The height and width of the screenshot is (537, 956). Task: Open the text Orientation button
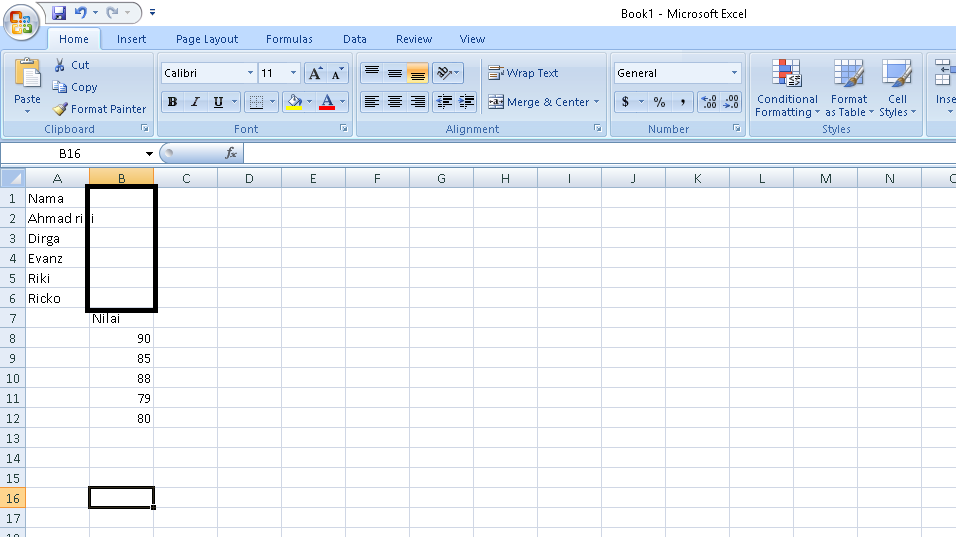pos(448,73)
